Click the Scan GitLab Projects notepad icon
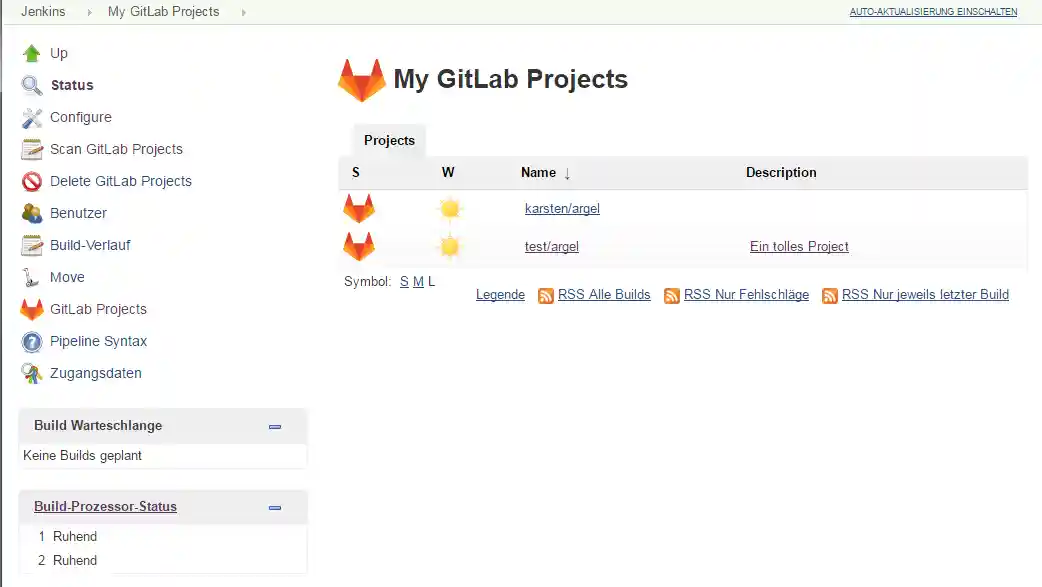 pyautogui.click(x=31, y=149)
